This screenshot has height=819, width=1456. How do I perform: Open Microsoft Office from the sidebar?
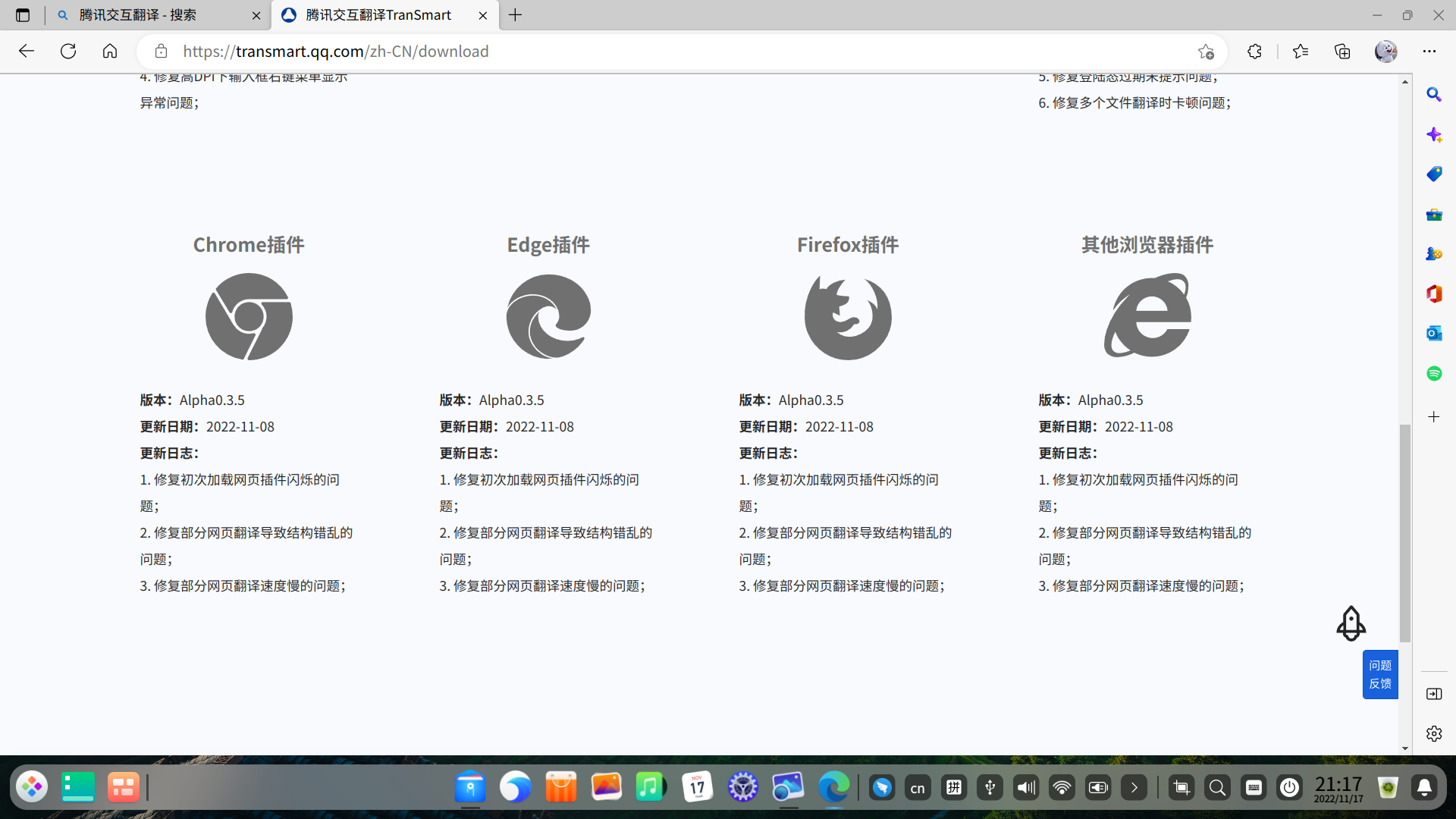[1434, 293]
